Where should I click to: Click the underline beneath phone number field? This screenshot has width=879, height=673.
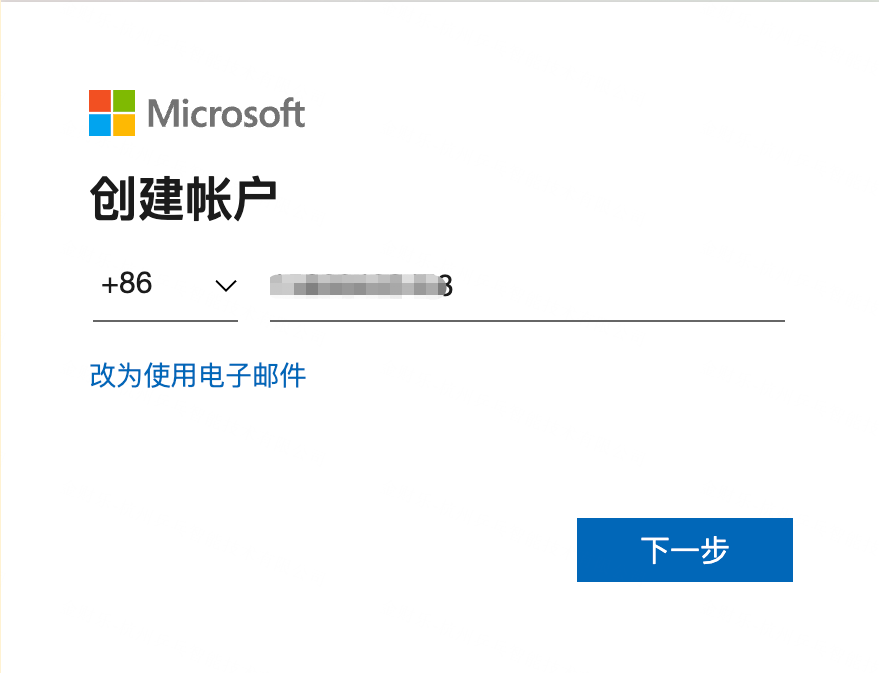[527, 321]
